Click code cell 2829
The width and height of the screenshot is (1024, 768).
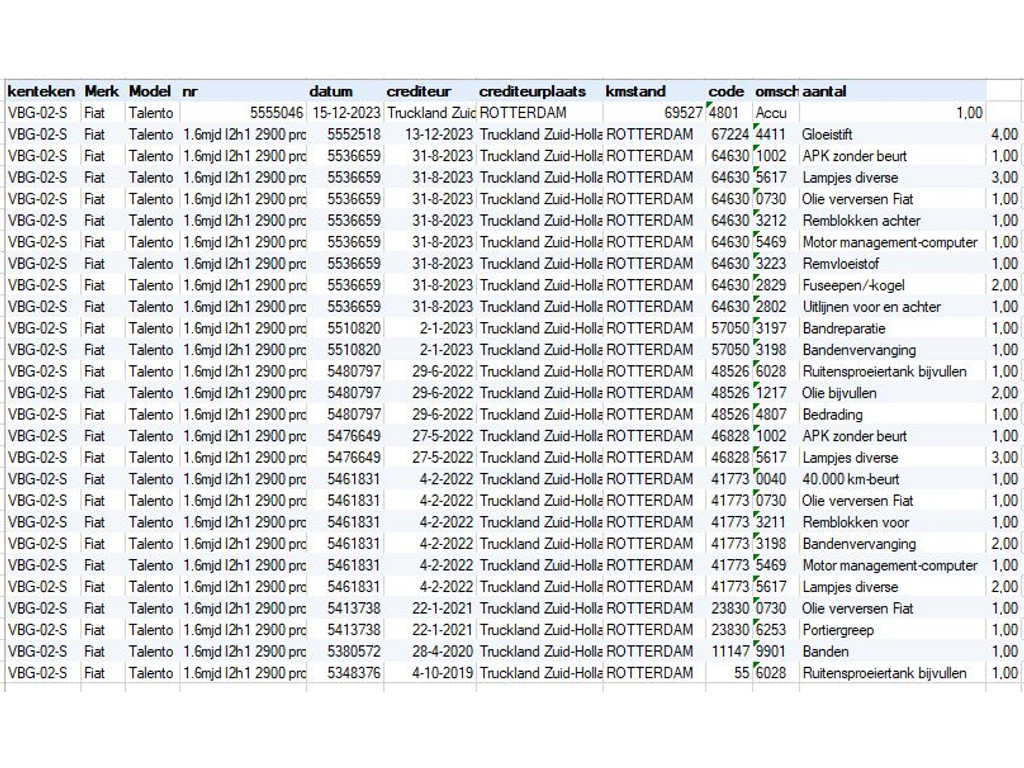pos(776,285)
